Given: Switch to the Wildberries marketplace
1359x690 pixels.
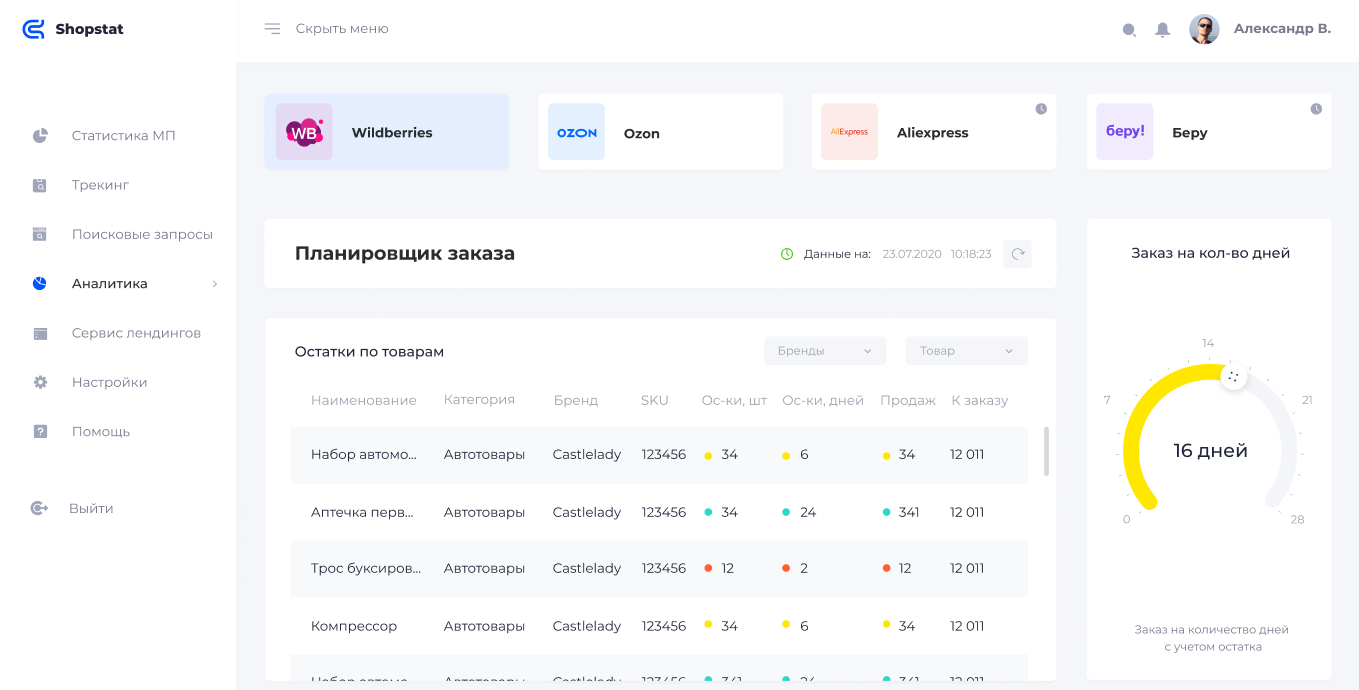Looking at the screenshot, I should tap(387, 131).
